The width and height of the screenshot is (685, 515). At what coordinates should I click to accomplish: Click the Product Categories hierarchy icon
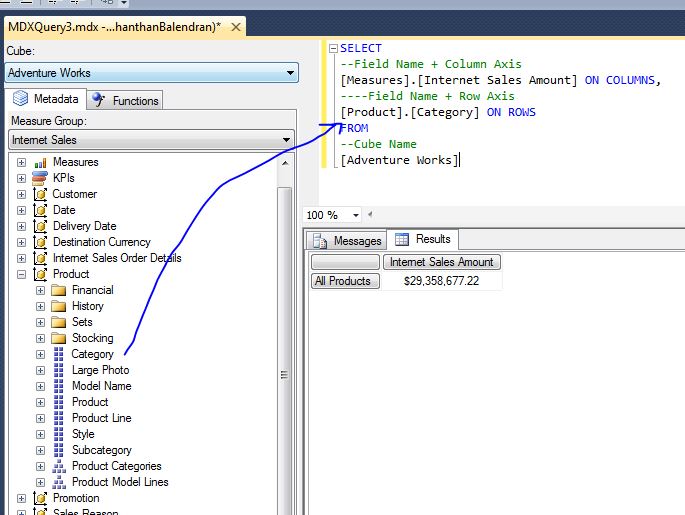(59, 467)
